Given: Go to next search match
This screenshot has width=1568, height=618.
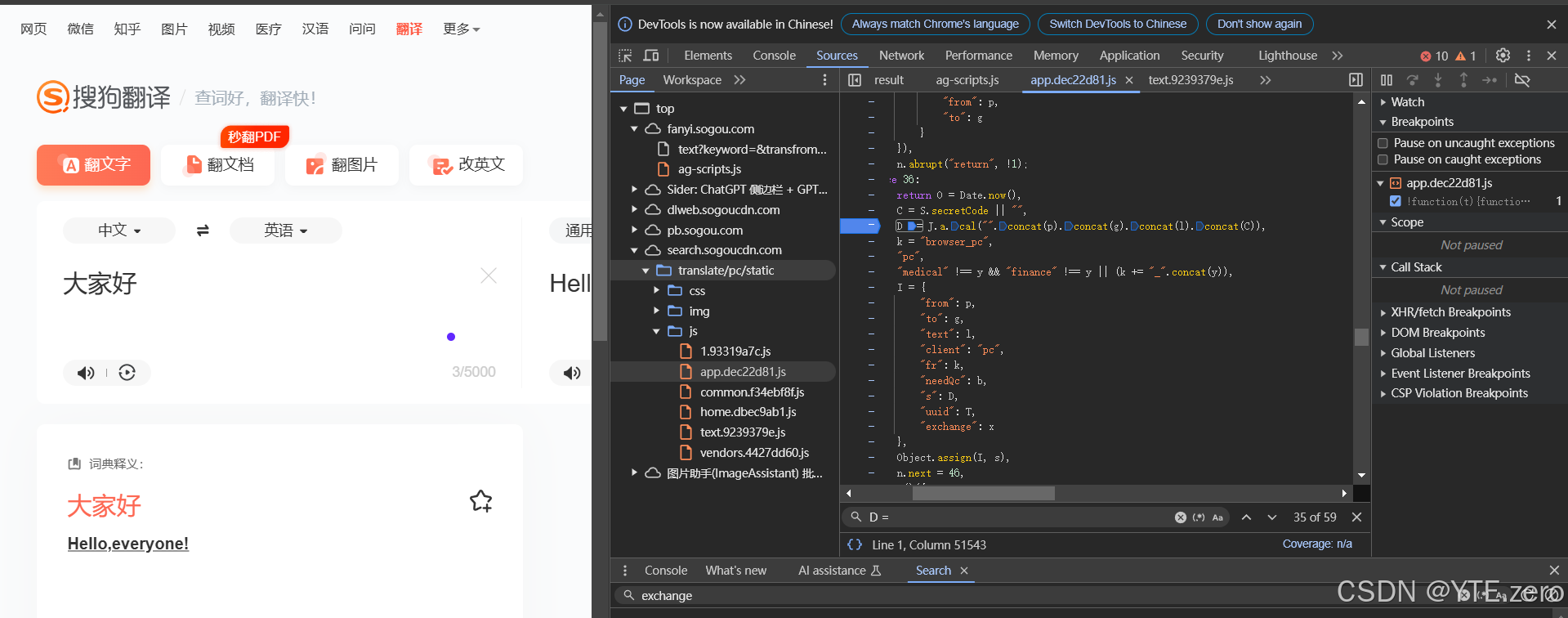Looking at the screenshot, I should [x=1272, y=517].
